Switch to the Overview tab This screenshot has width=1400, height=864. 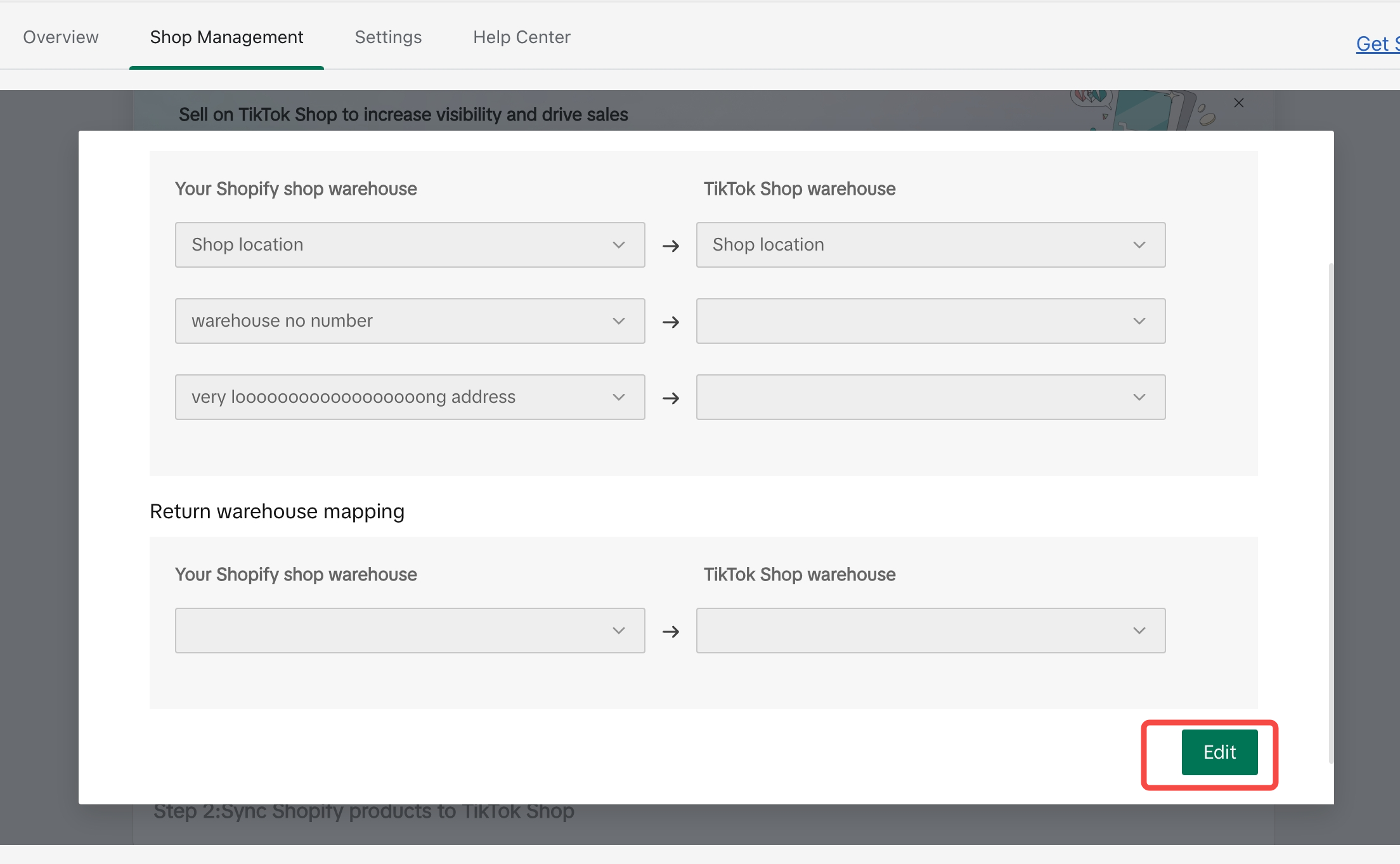[x=61, y=37]
